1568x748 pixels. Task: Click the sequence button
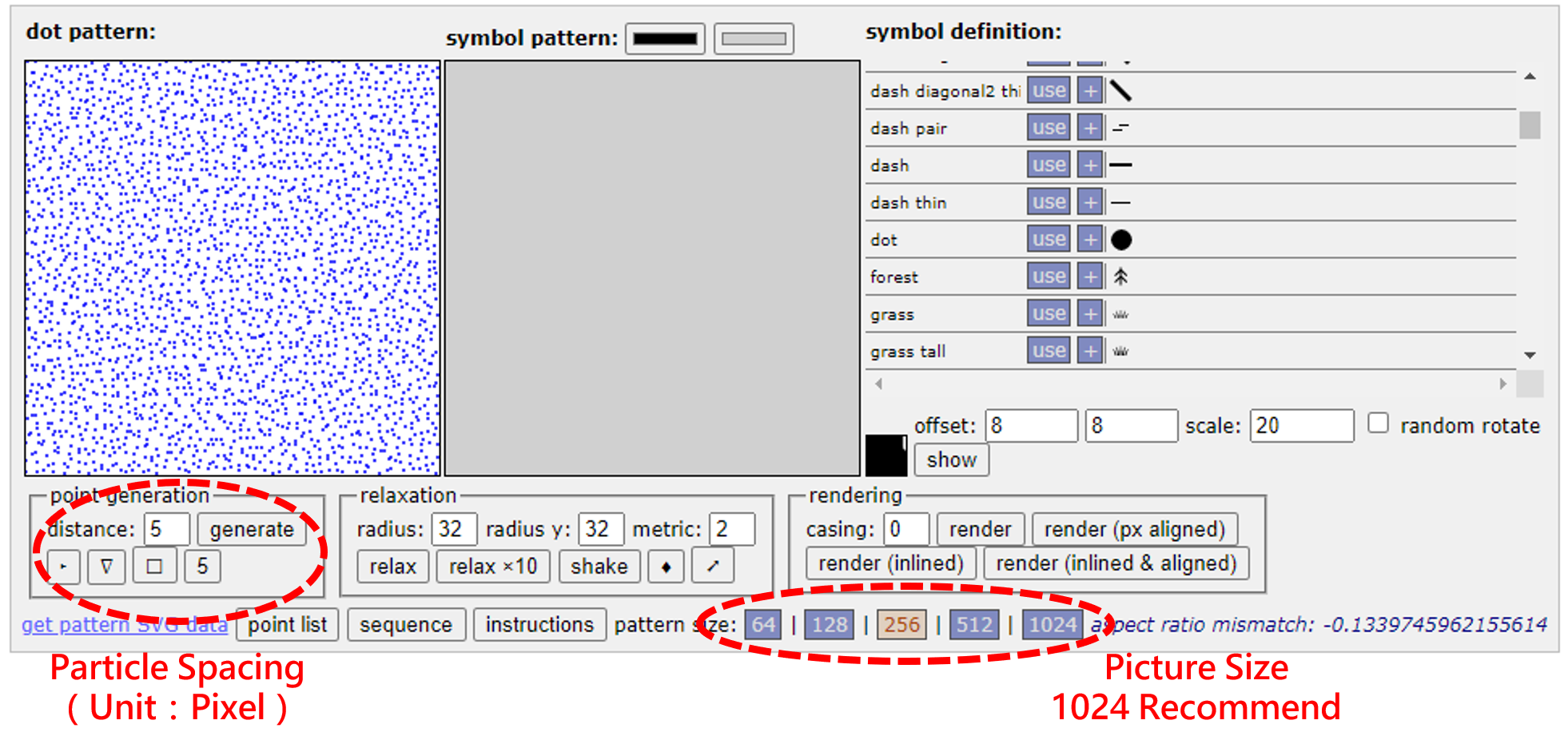(406, 625)
